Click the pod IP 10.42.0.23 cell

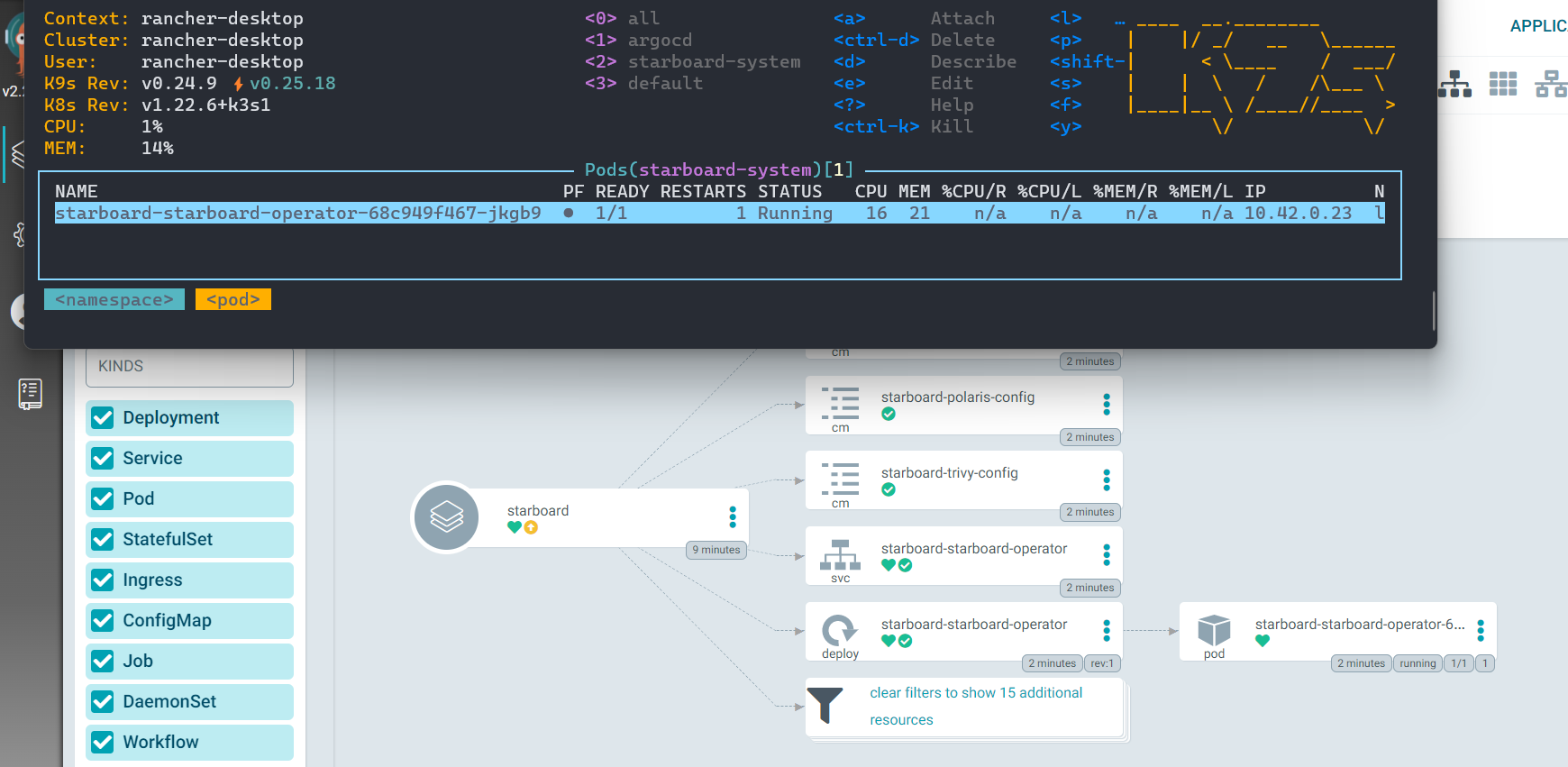click(x=1298, y=214)
